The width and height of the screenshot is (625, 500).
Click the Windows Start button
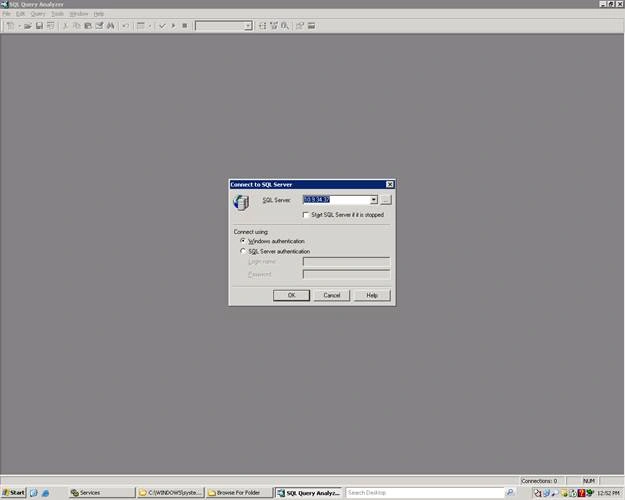[x=14, y=493]
